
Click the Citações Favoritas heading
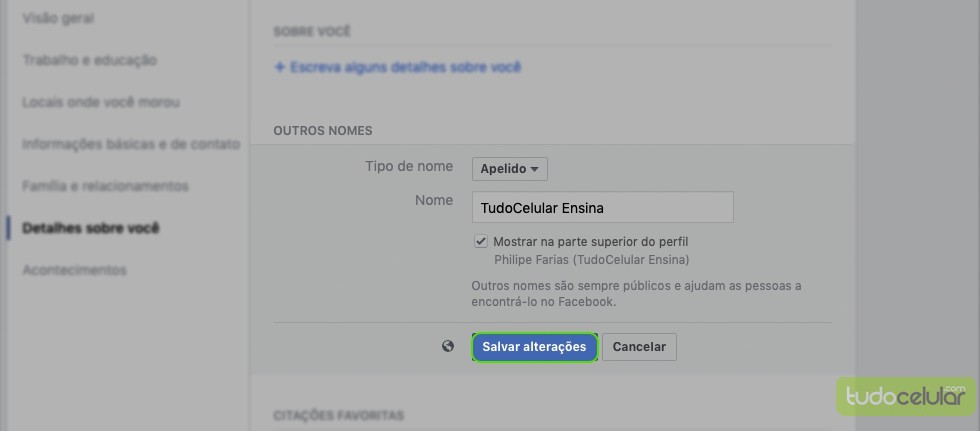pyautogui.click(x=338, y=414)
